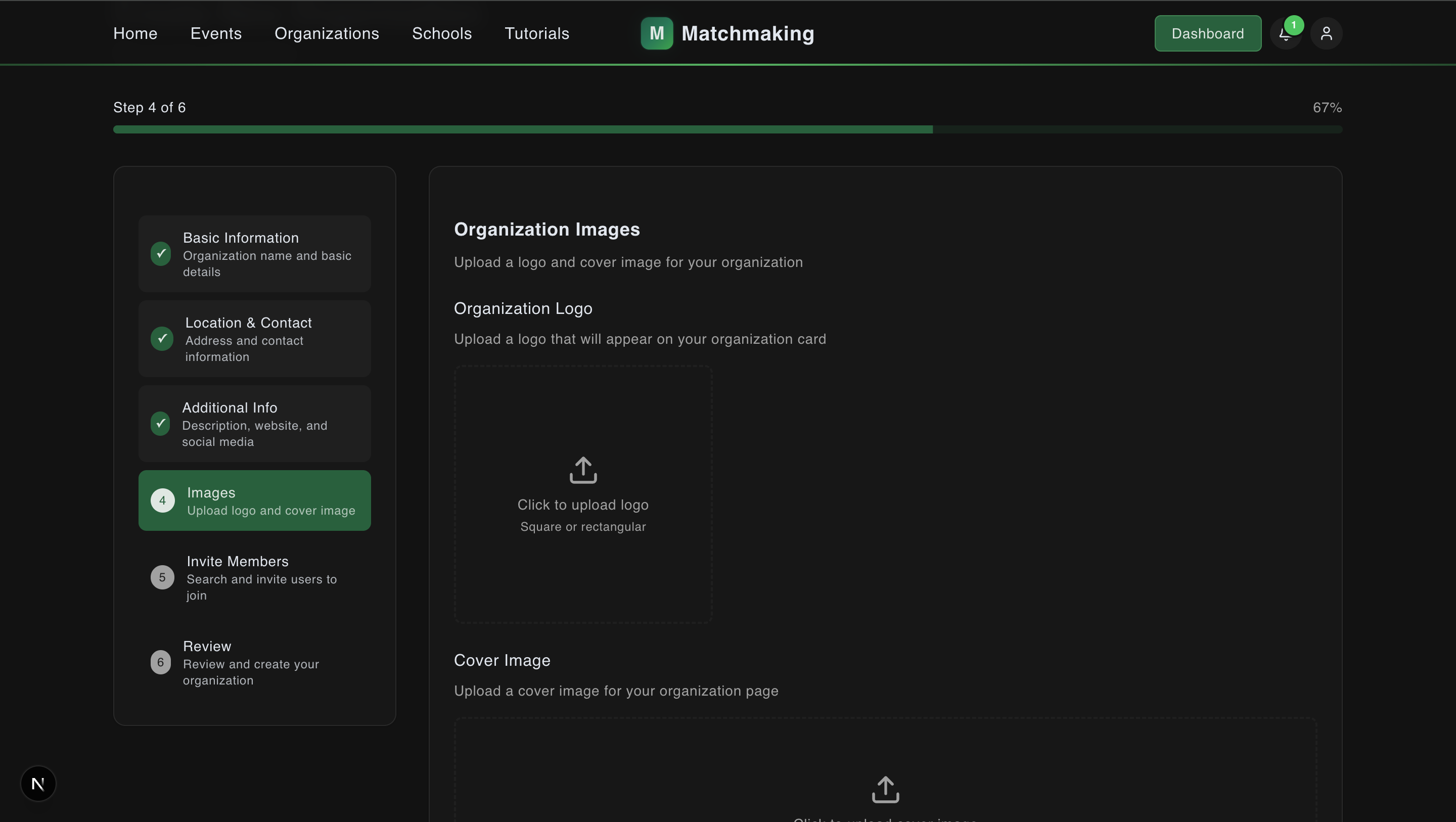The width and height of the screenshot is (1456, 822).
Task: Jump to the Review step
Action: click(254, 662)
